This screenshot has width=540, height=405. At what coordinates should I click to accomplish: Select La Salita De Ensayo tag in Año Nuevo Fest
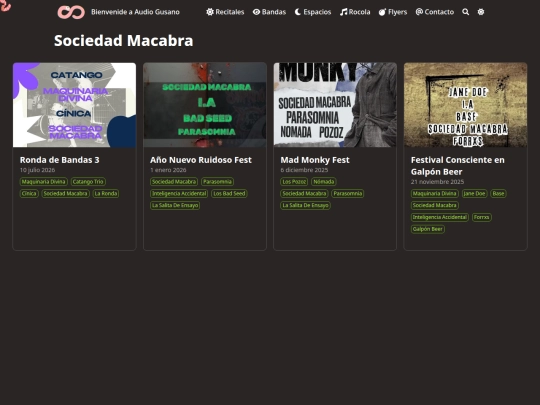point(175,205)
